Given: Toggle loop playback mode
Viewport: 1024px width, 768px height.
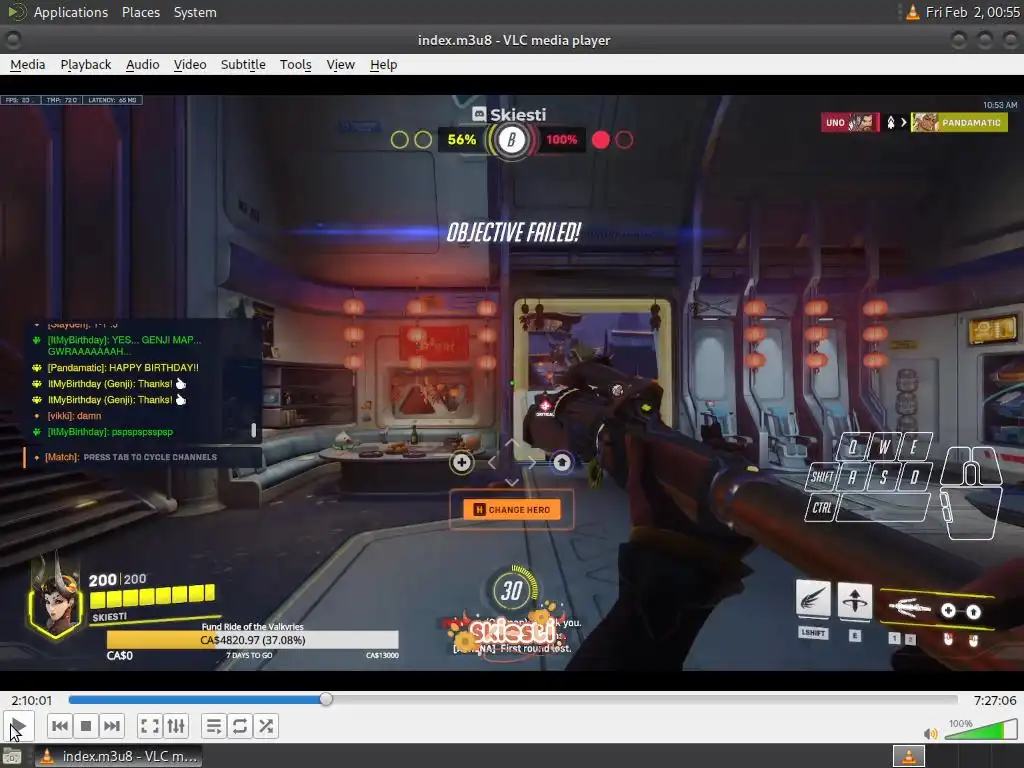Looking at the screenshot, I should pos(240,726).
